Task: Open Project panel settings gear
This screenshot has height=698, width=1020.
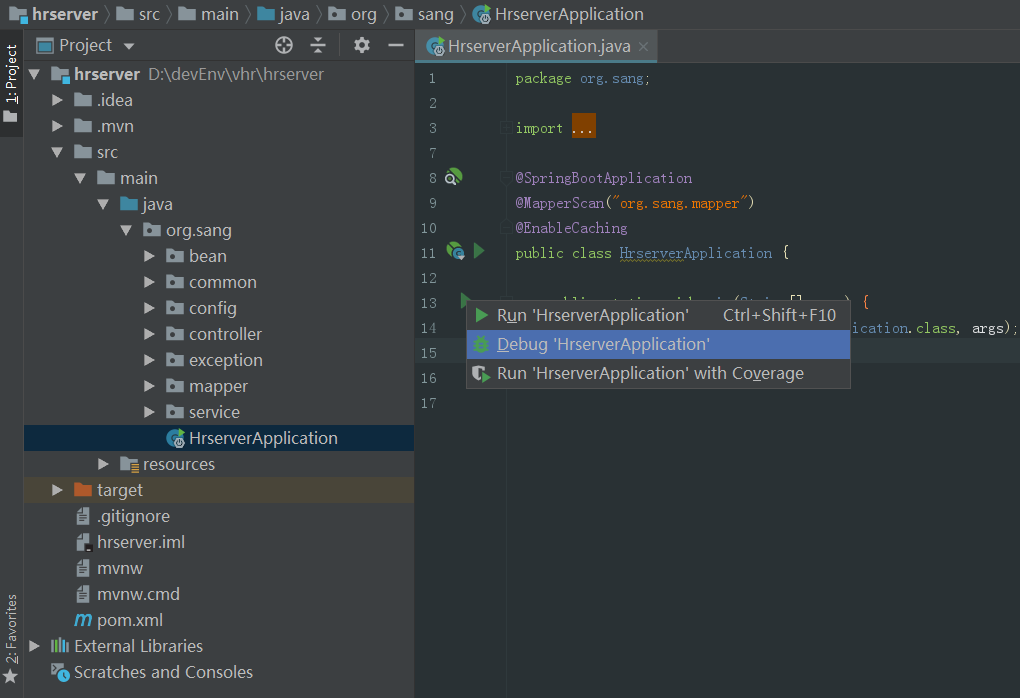Action: (x=362, y=45)
